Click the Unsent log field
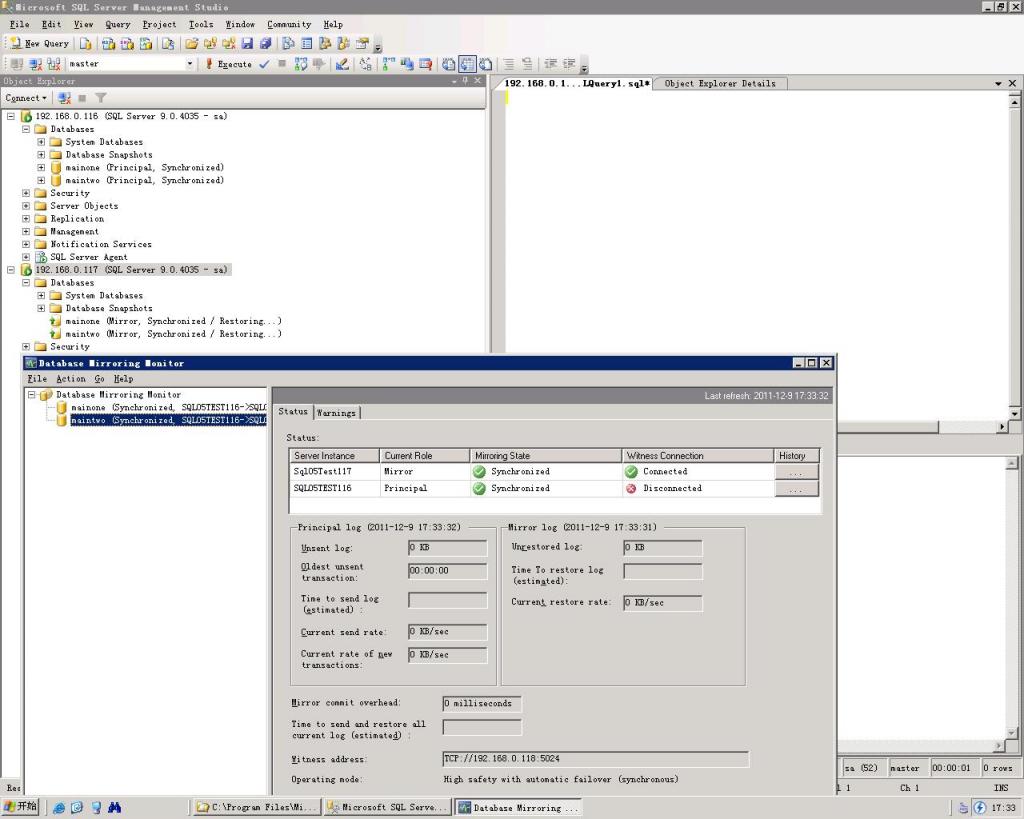The height and width of the screenshot is (819, 1024). pyautogui.click(x=447, y=548)
